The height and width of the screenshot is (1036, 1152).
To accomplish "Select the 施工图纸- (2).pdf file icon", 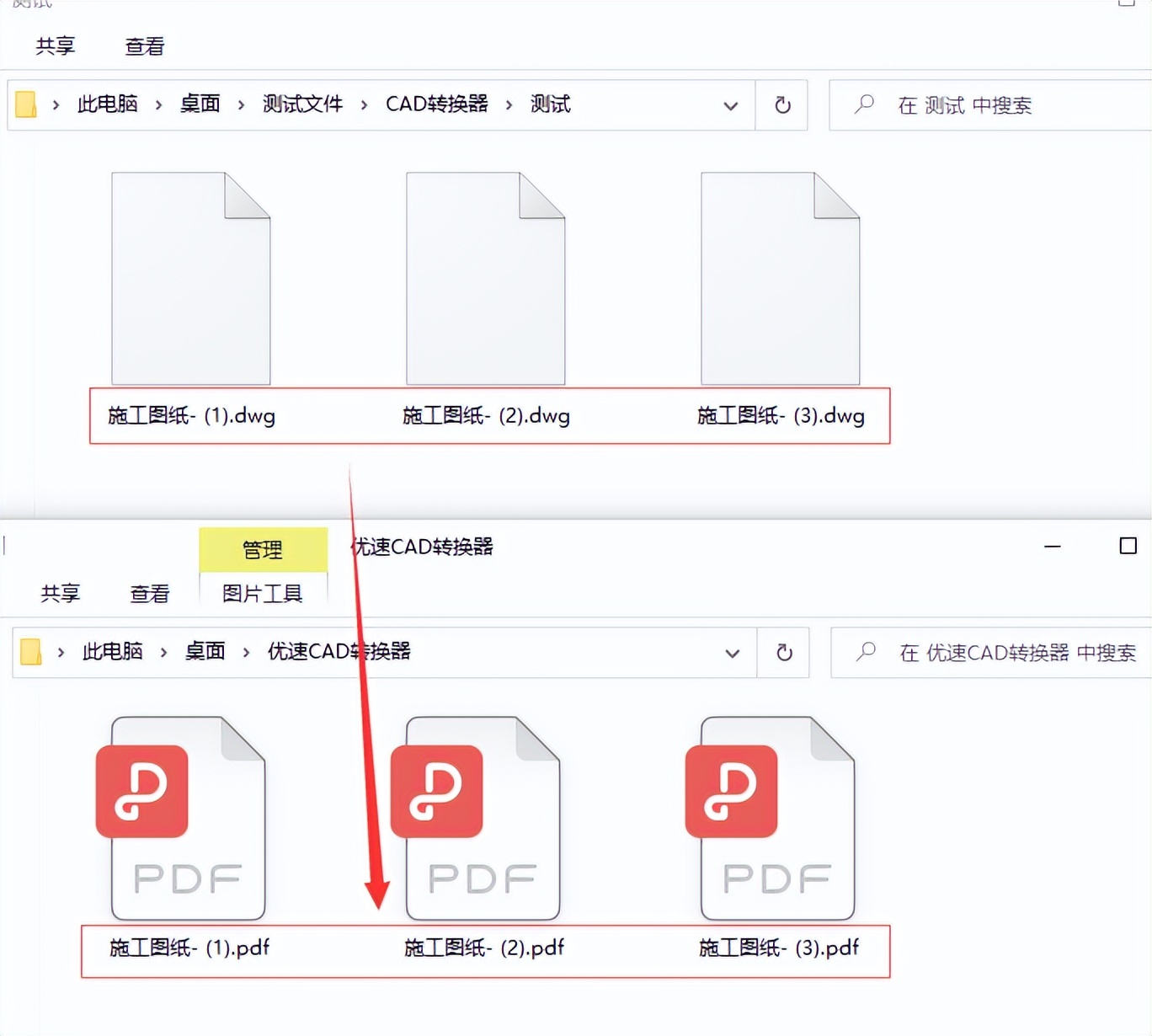I will (x=476, y=818).
